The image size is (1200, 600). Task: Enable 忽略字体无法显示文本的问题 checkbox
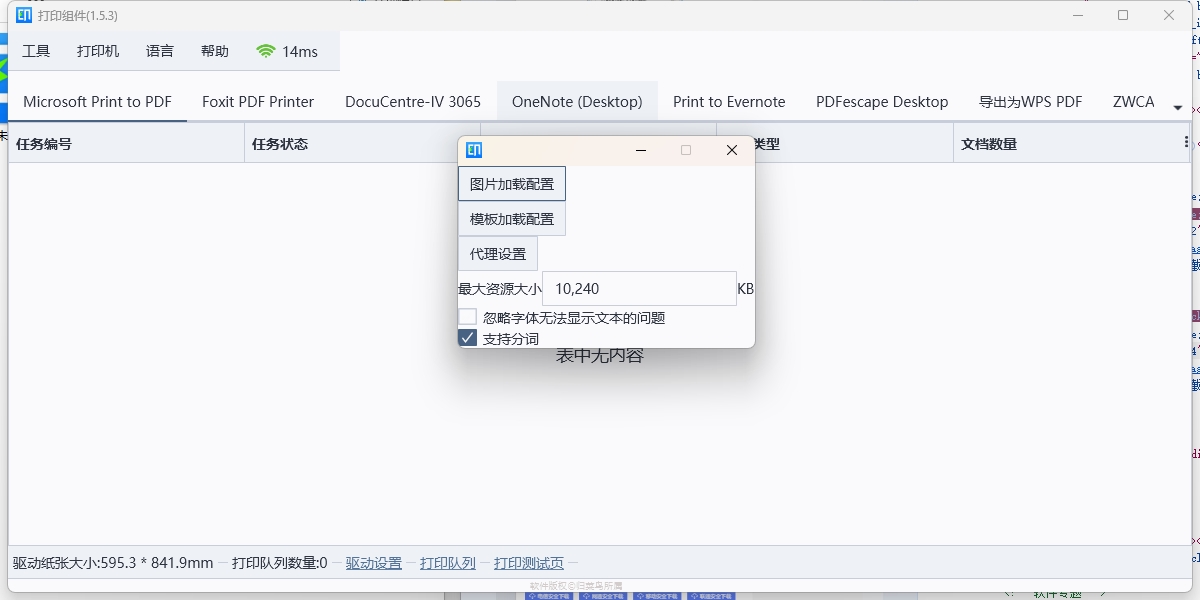pos(467,317)
